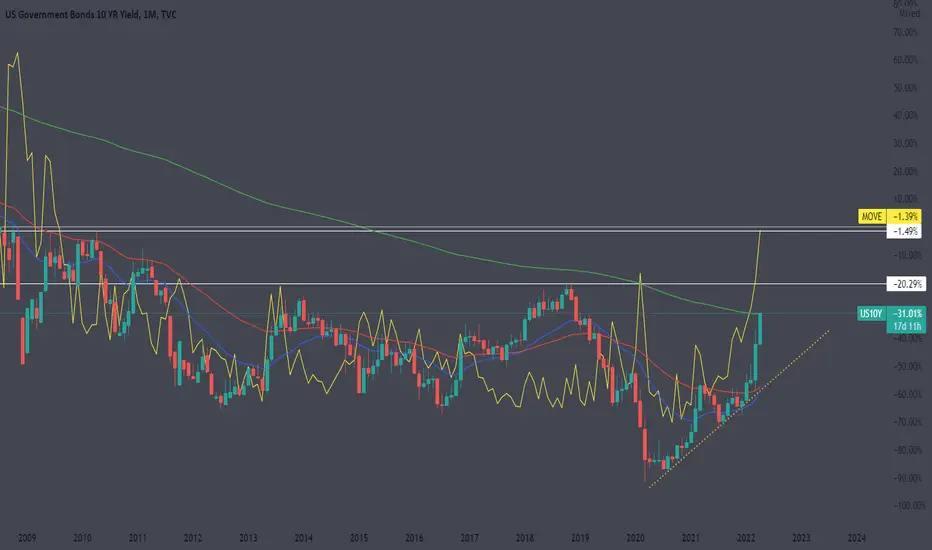Click the 2016 label on time axis
This screenshot has width=932, height=550.
[x=414, y=538]
